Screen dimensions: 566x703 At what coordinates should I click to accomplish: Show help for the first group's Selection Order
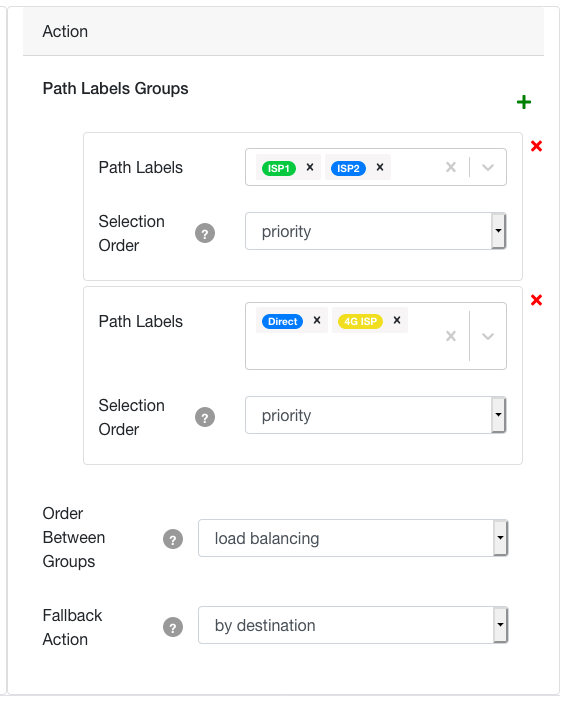(x=205, y=233)
